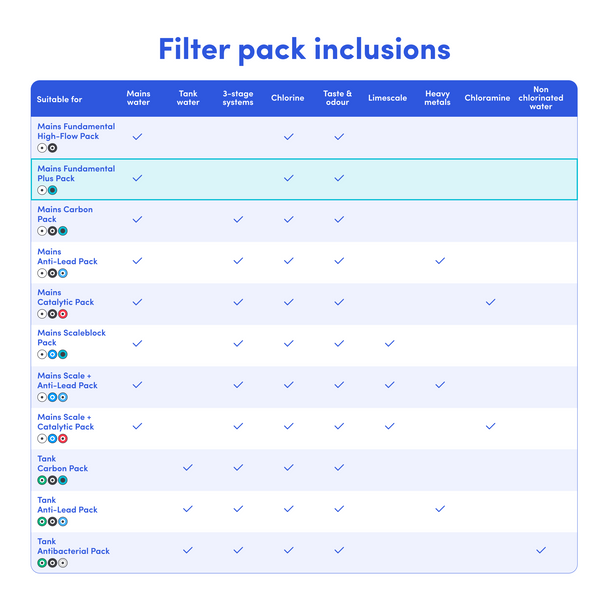Screen dimensions: 608x608
Task: Click the teal filter icon under Mains Carbon Pack
Action: tap(63, 231)
